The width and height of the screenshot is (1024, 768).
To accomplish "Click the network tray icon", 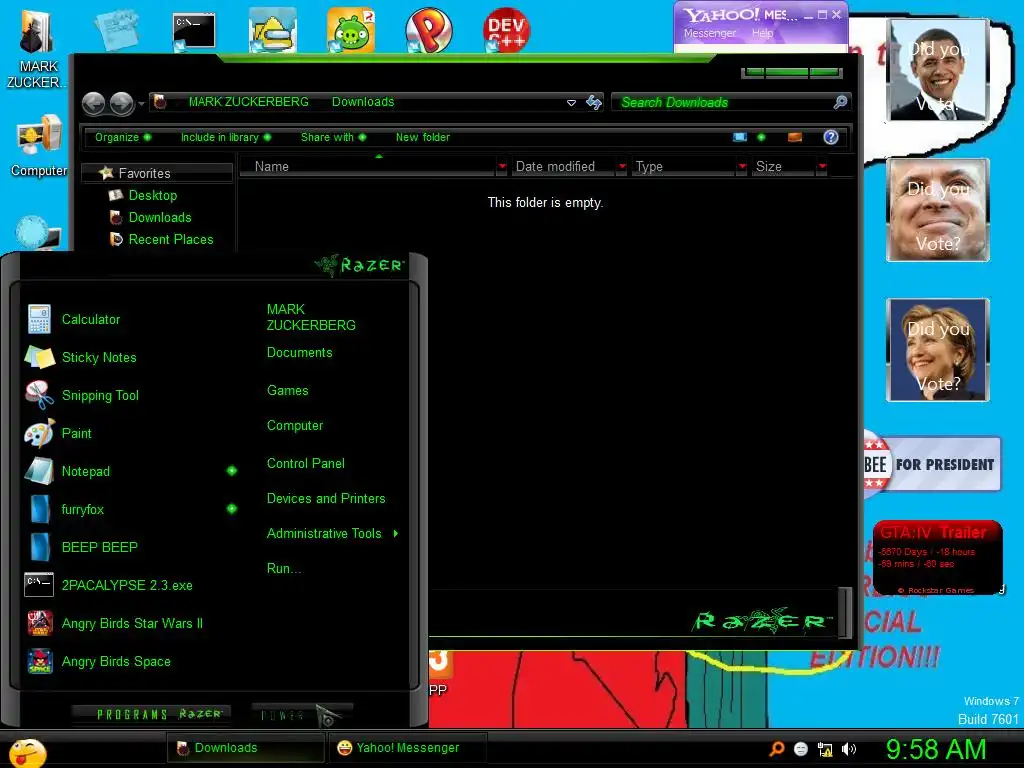I will [x=825, y=749].
